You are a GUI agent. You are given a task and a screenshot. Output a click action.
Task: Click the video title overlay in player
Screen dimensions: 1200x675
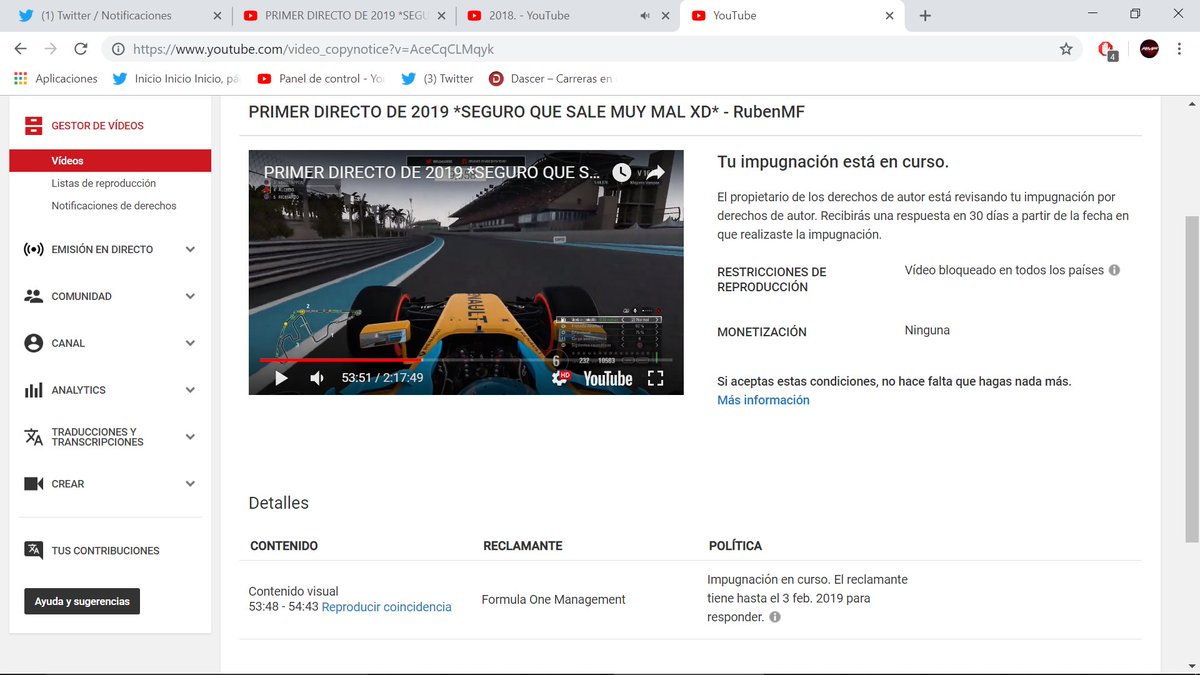point(432,173)
